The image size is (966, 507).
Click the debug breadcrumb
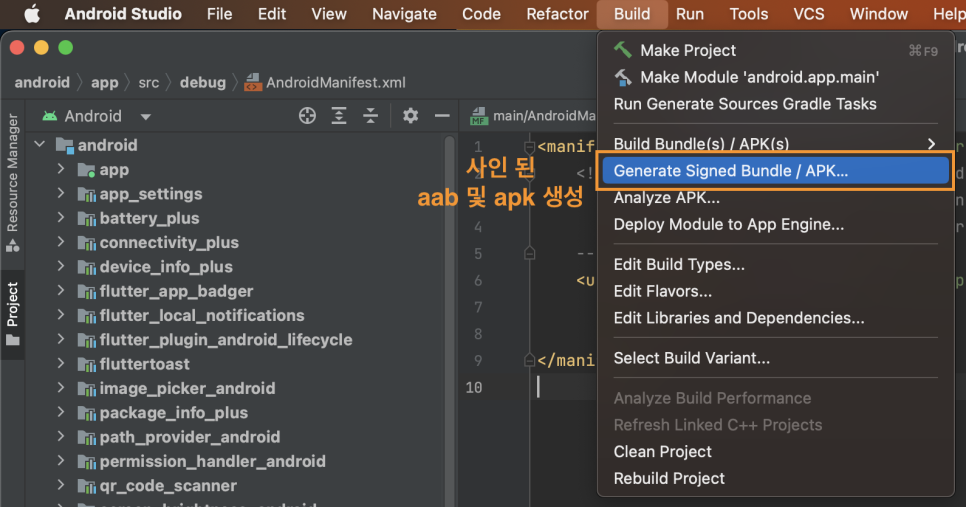coord(203,83)
